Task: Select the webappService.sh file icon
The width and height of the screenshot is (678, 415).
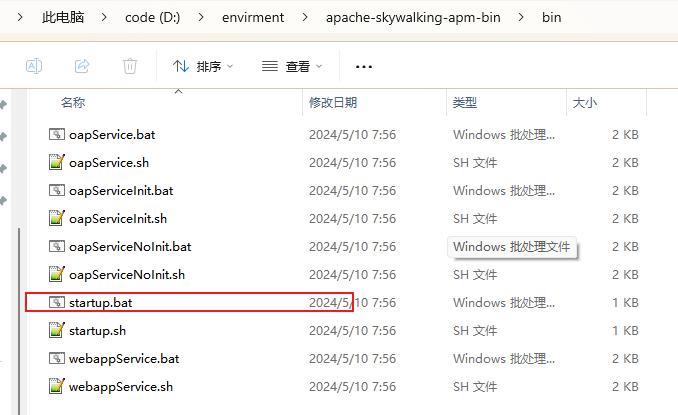Action: tap(57, 386)
